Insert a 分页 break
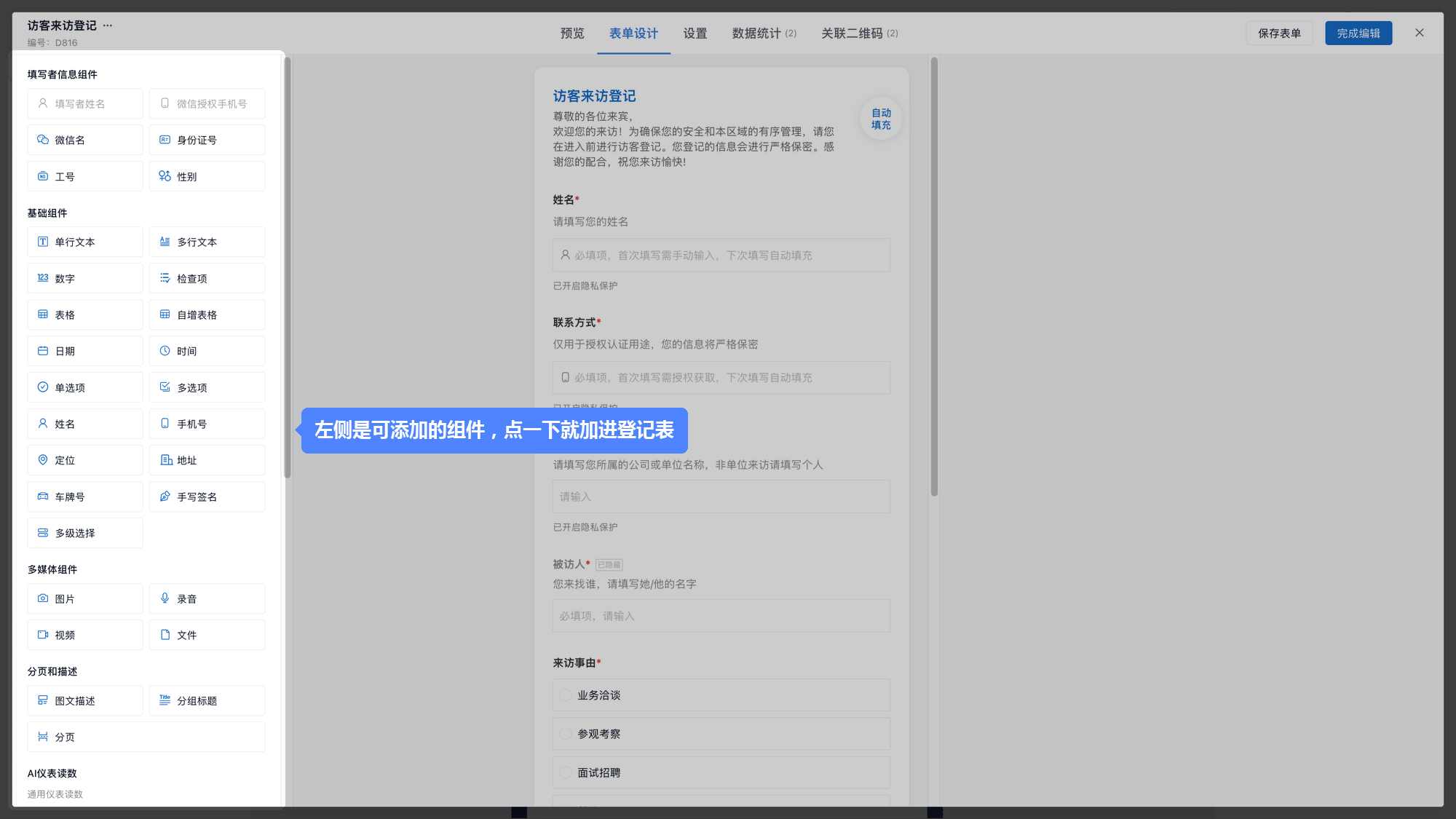Screen dimensions: 1456x819 pyautogui.click(x=146, y=737)
